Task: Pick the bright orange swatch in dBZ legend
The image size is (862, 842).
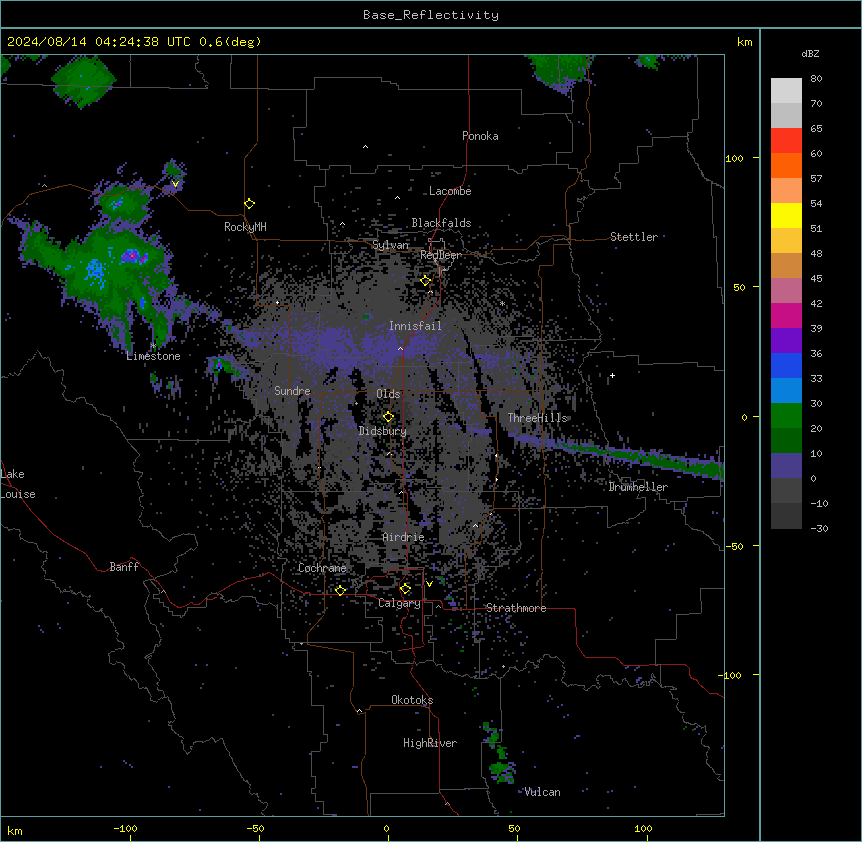Action: point(786,165)
